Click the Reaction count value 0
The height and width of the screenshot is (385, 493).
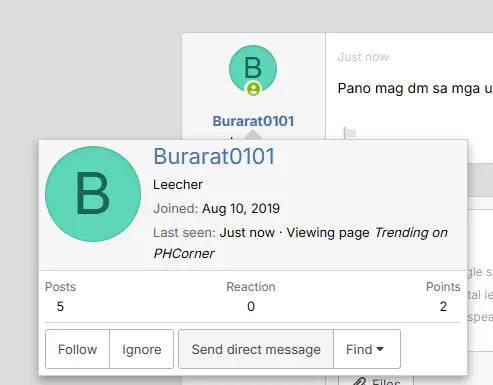251,306
